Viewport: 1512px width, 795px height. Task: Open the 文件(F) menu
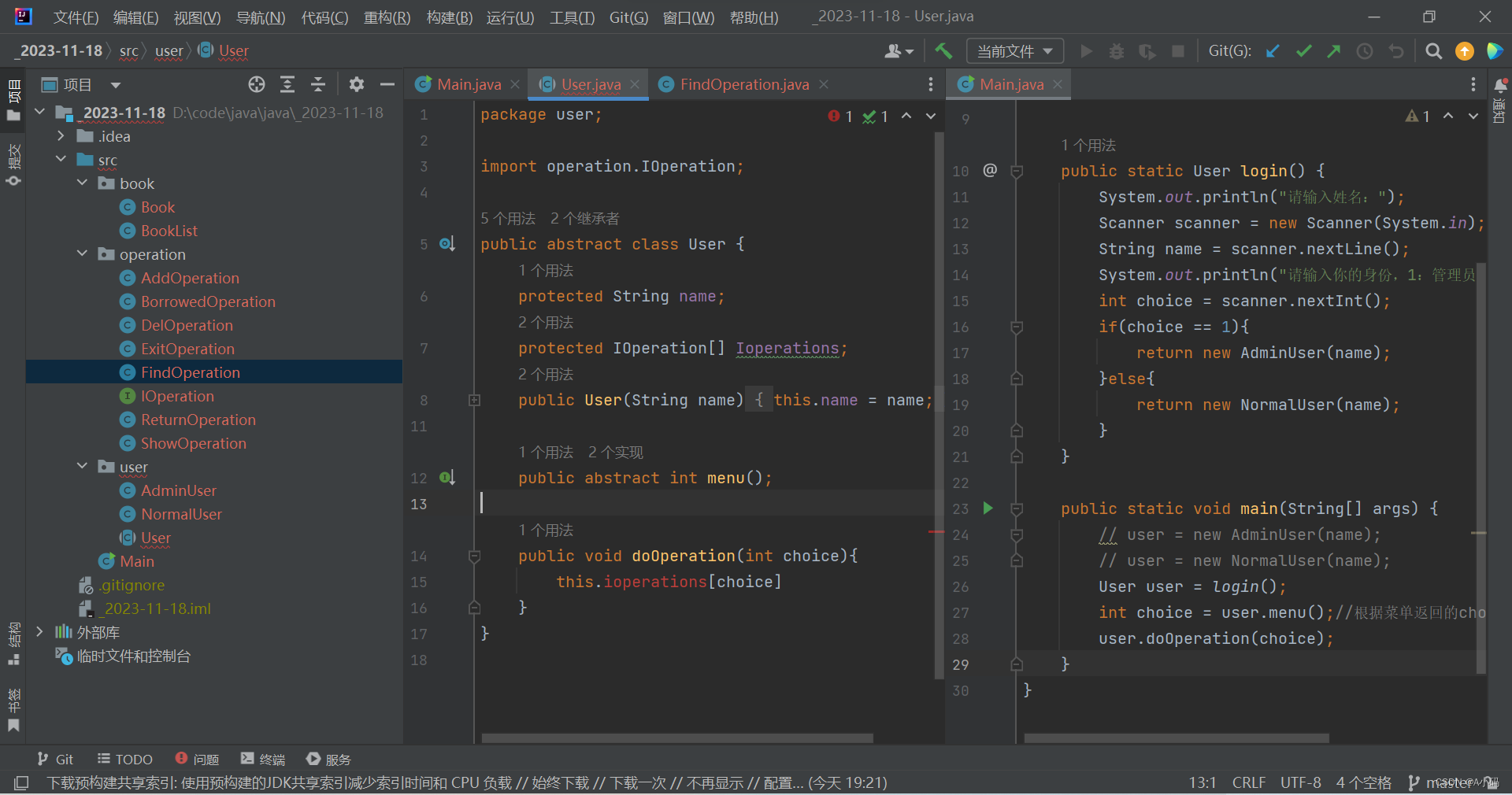tap(76, 17)
